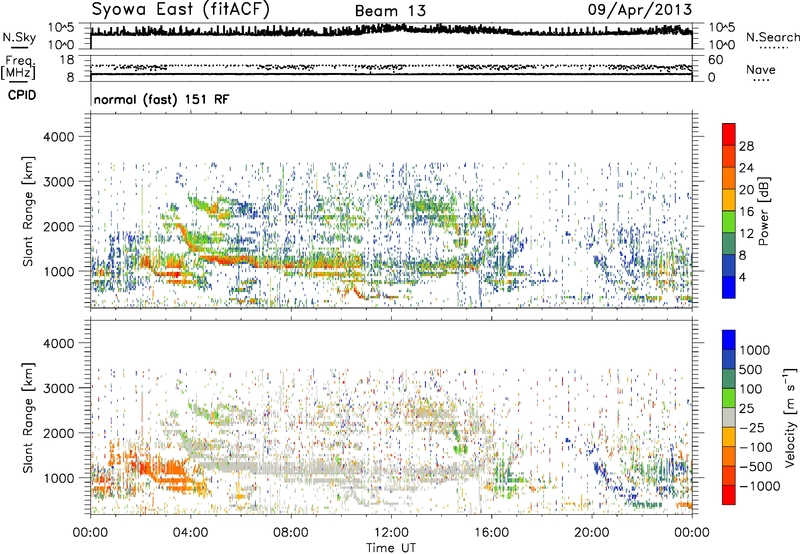Viewport: 800px width, 554px height.
Task: Select the 'normal (fast) 151 RF' text
Action: [x=162, y=99]
